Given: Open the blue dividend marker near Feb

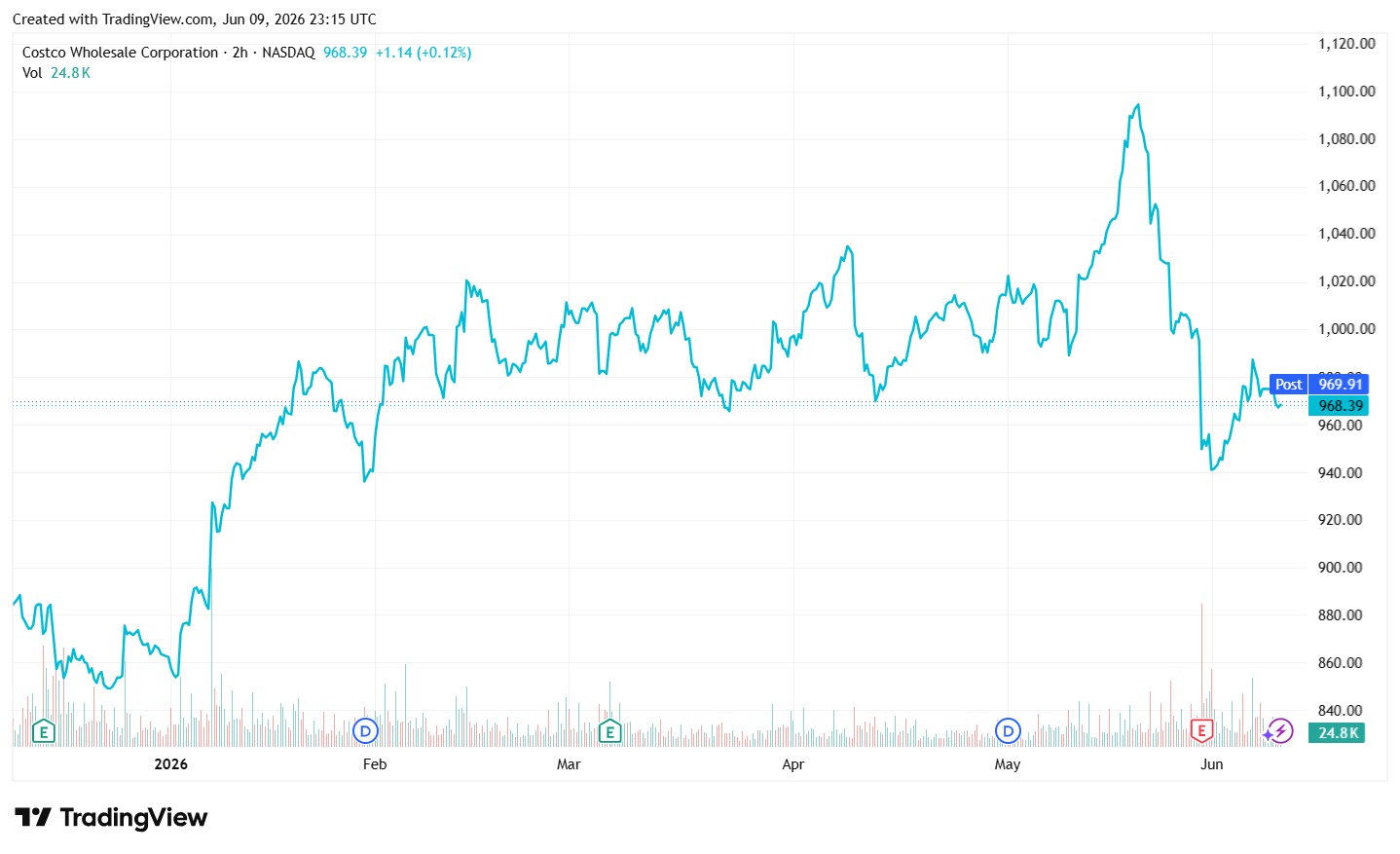Looking at the screenshot, I should pos(365,730).
